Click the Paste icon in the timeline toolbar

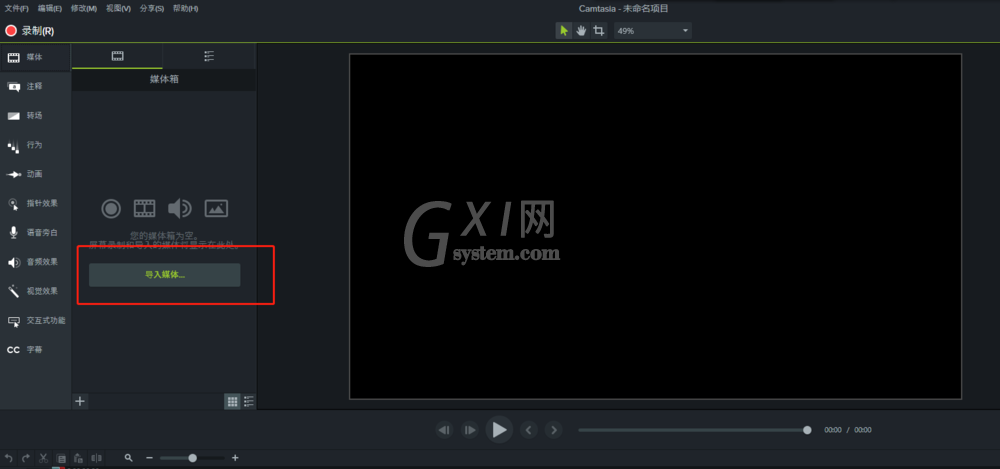click(x=78, y=458)
